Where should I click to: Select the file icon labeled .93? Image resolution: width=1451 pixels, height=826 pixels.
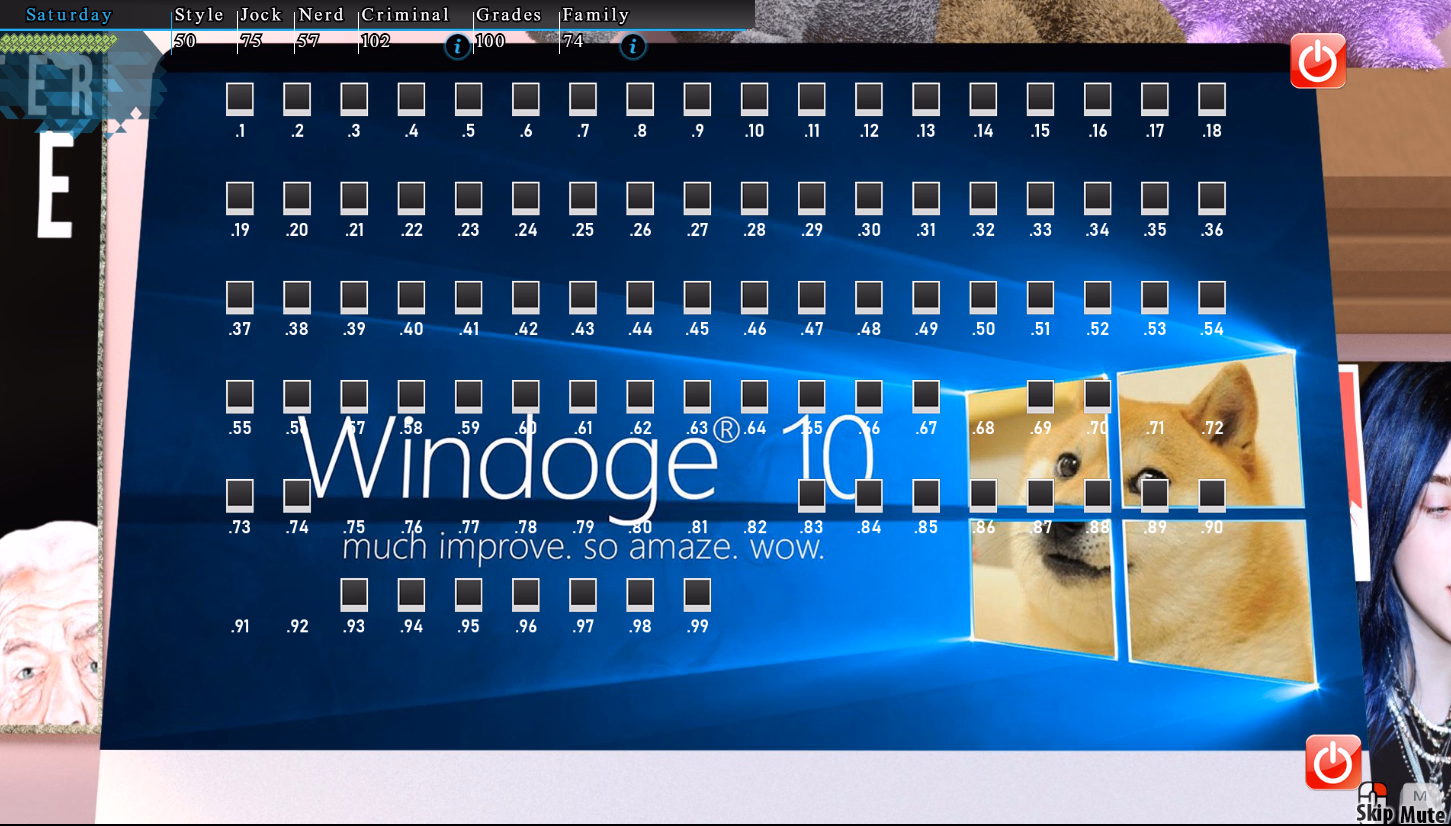pyautogui.click(x=354, y=595)
